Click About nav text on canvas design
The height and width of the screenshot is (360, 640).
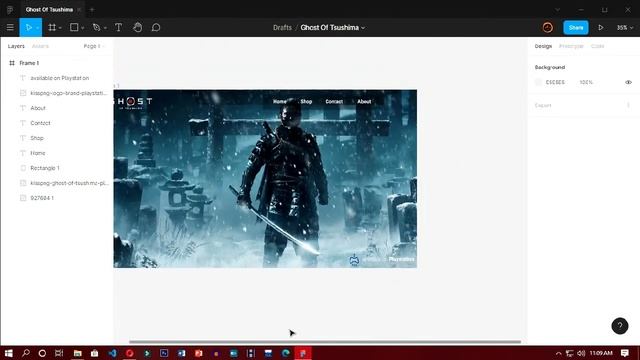click(x=364, y=101)
